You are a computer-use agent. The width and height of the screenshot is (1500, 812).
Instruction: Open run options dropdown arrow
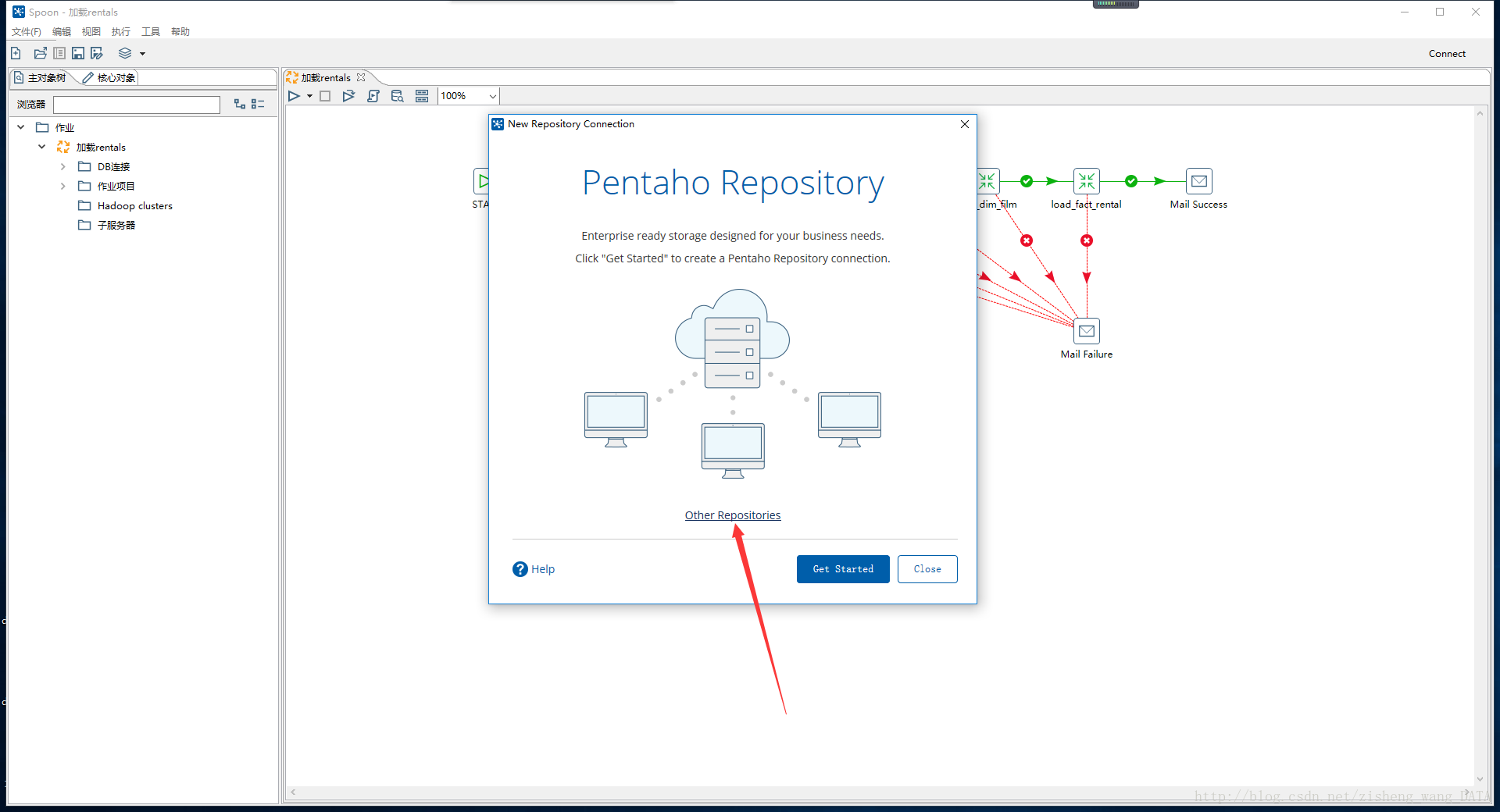point(309,97)
